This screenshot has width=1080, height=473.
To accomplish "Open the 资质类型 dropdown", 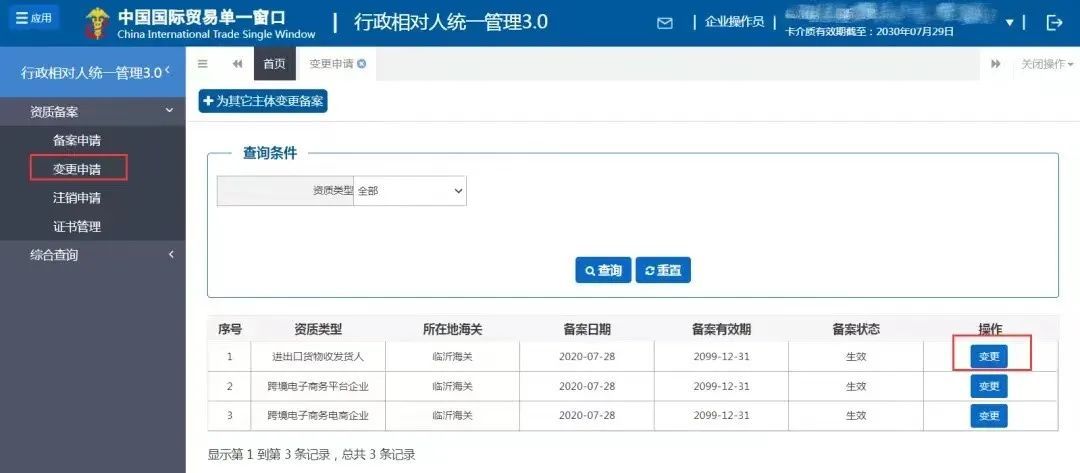I will tap(410, 191).
